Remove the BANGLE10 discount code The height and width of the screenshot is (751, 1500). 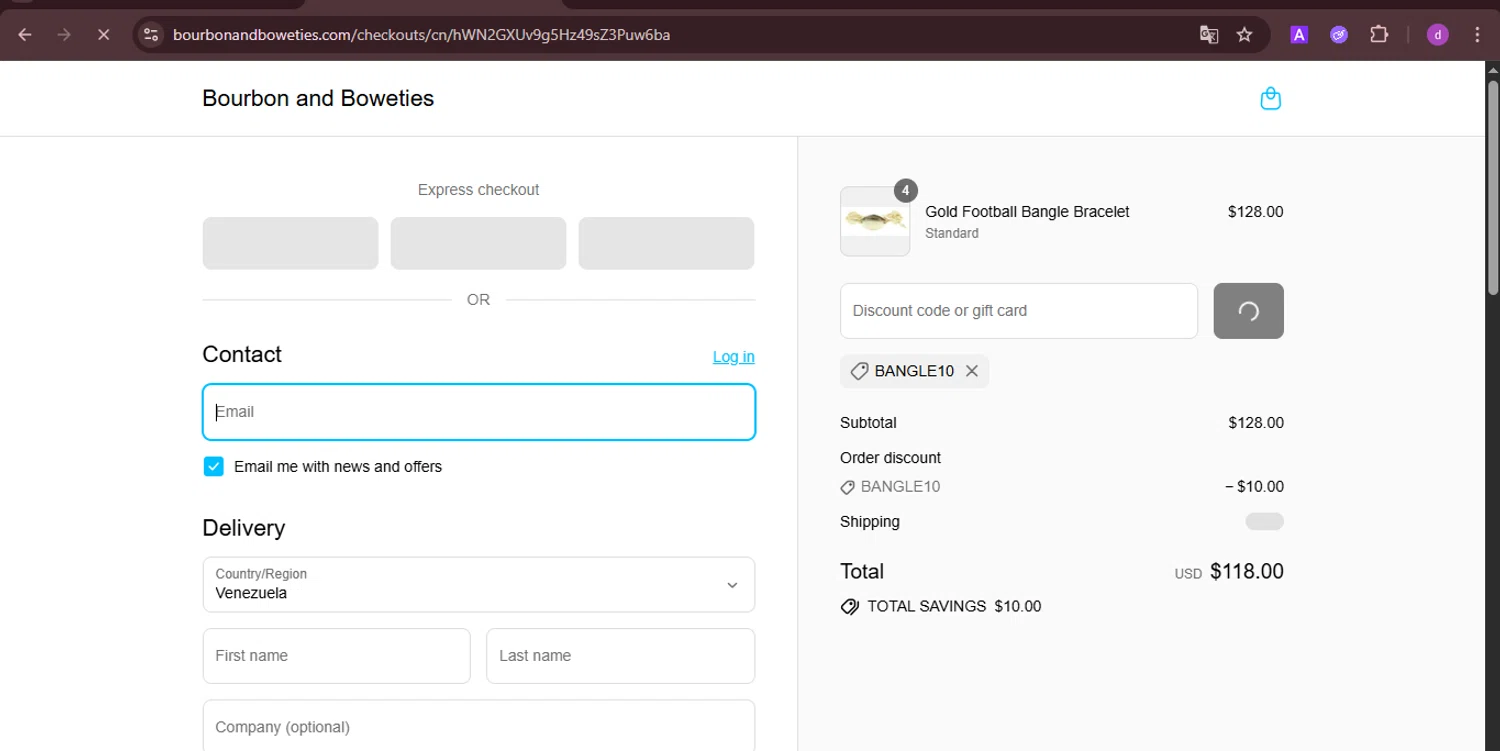tap(971, 371)
